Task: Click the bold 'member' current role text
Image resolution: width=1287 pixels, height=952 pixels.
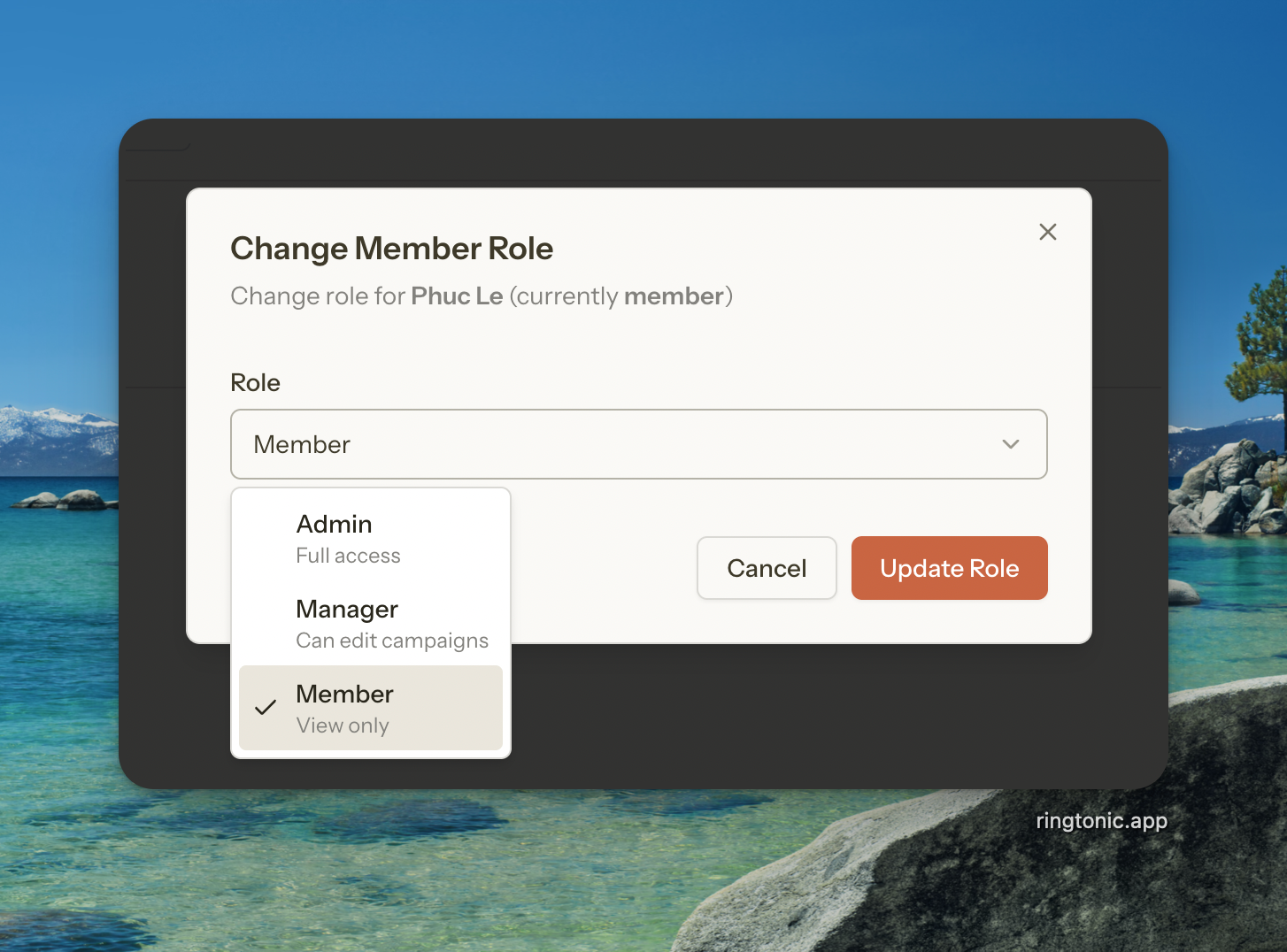Action: click(674, 296)
